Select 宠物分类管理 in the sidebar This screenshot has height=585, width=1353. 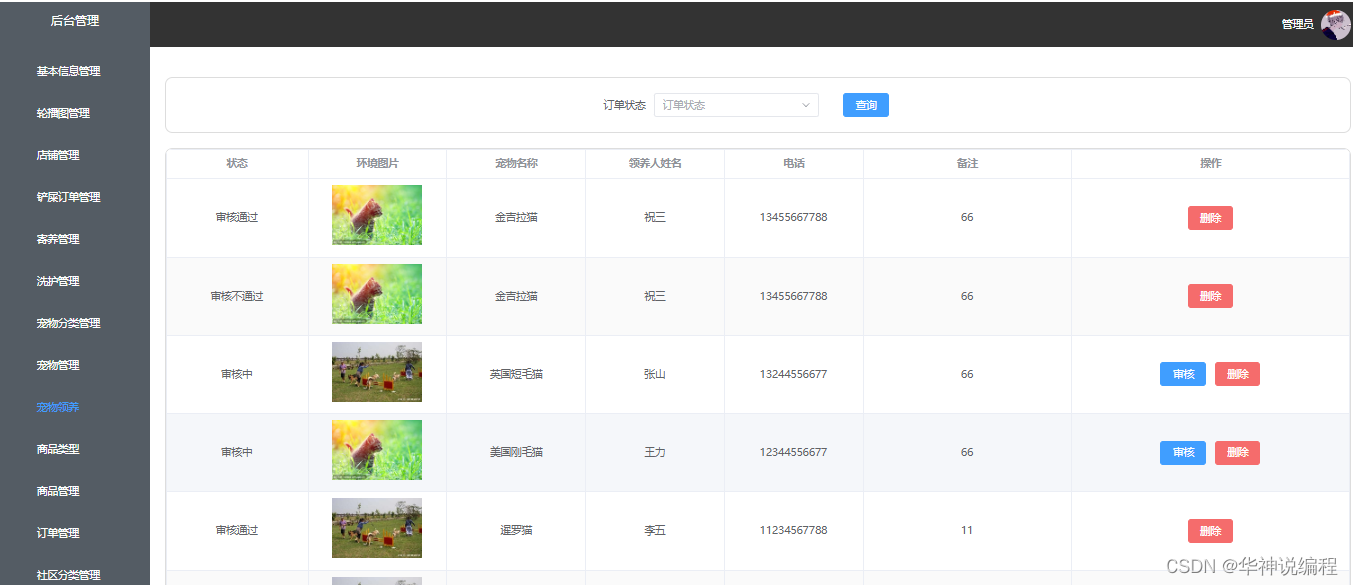[x=68, y=323]
